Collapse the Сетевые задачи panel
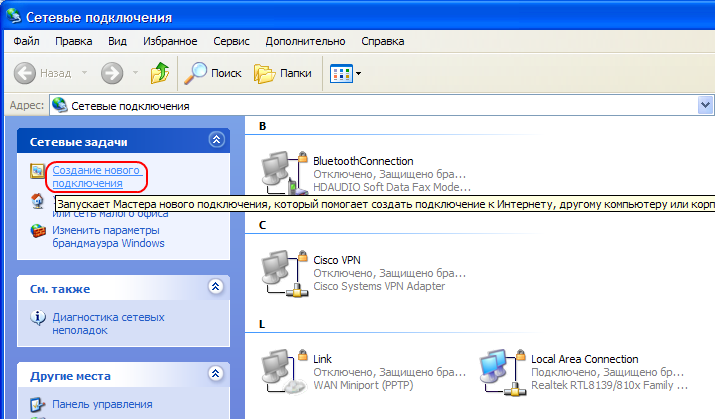715x419 pixels. [215, 141]
